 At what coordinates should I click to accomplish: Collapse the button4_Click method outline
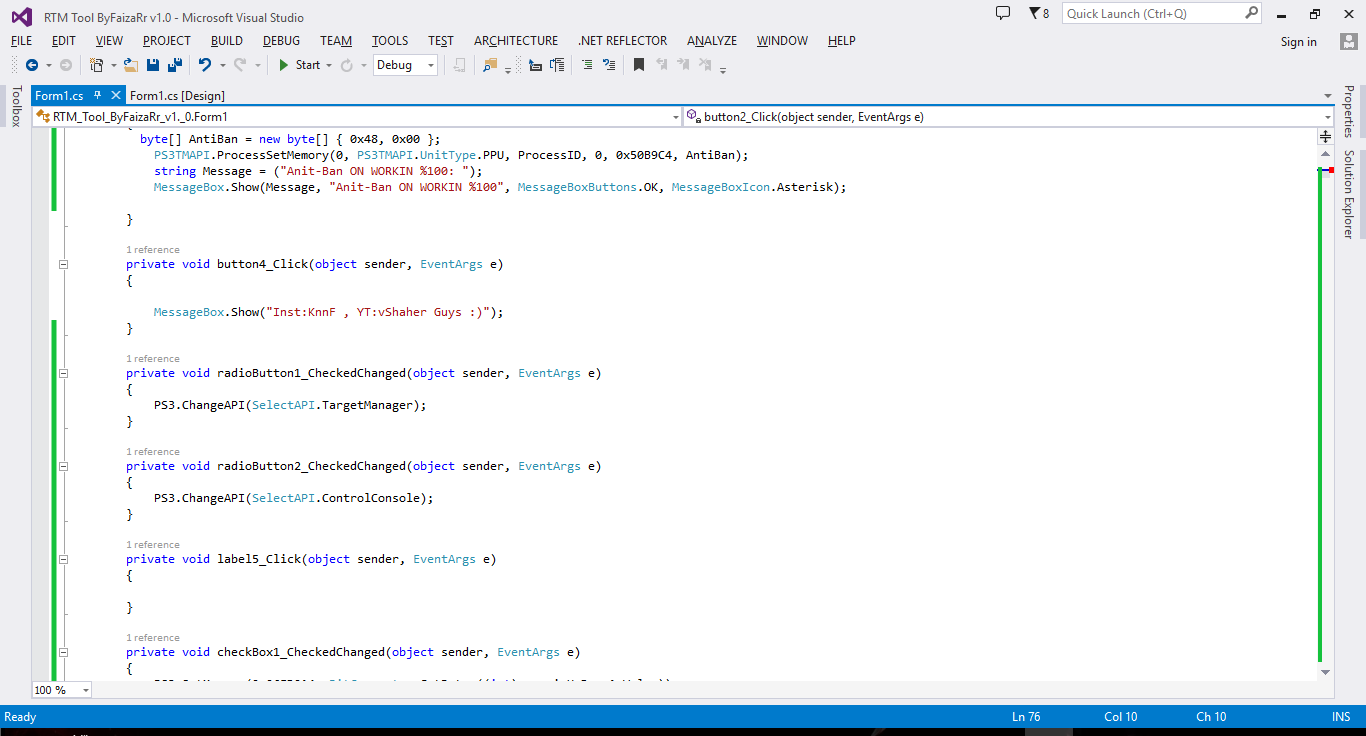[x=64, y=264]
